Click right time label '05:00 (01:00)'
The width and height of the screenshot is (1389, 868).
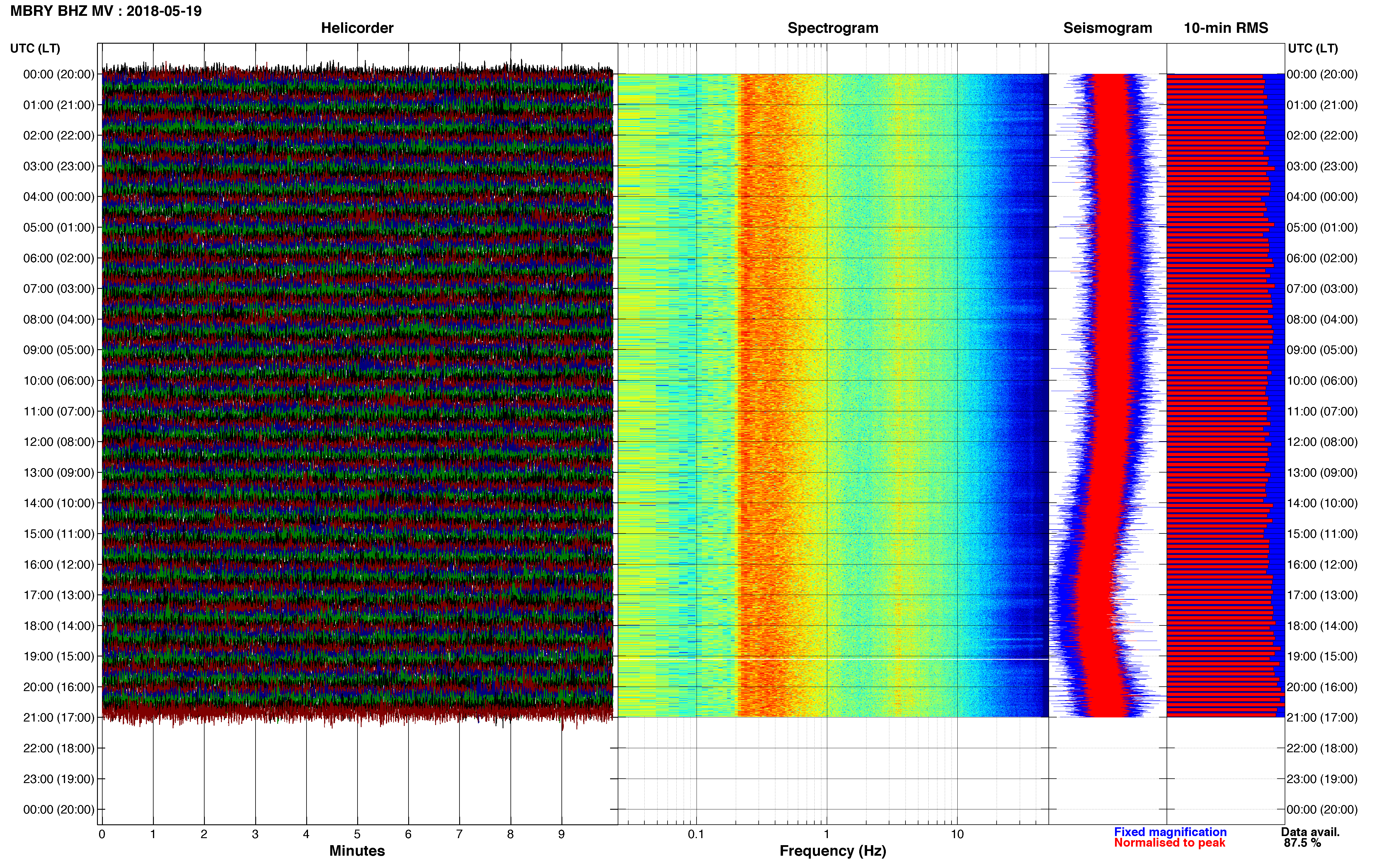tap(1322, 227)
